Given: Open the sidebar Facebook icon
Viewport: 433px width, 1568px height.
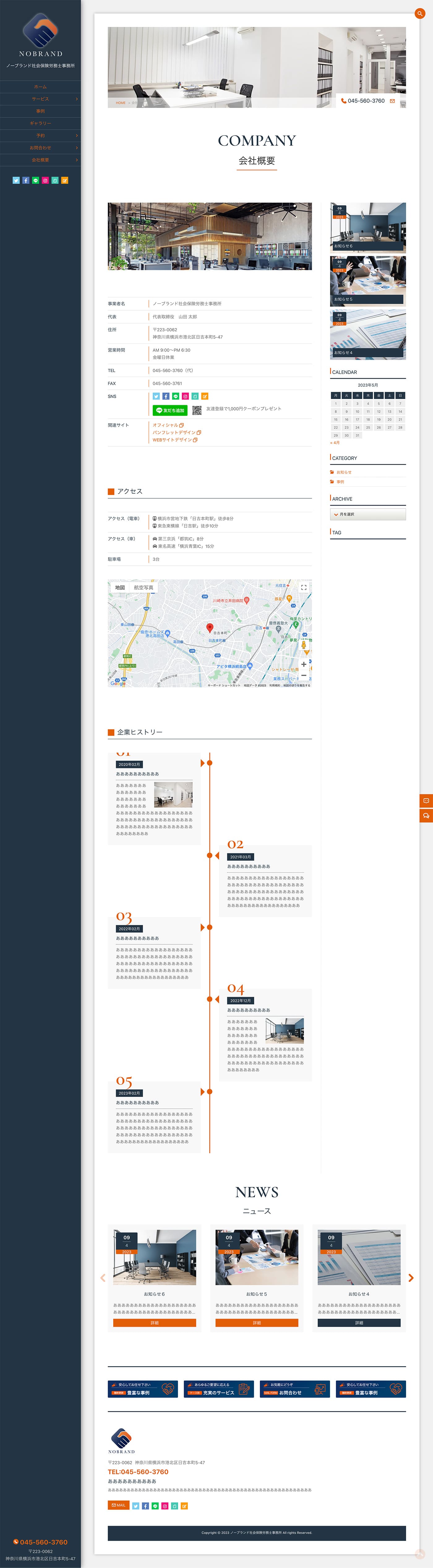Looking at the screenshot, I should tap(26, 180).
